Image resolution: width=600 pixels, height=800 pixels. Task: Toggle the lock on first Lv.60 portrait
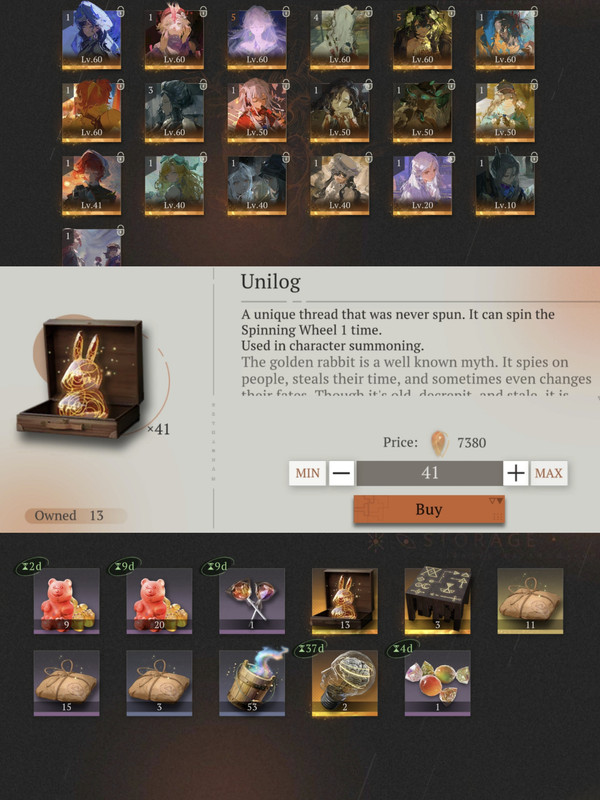[x=120, y=11]
